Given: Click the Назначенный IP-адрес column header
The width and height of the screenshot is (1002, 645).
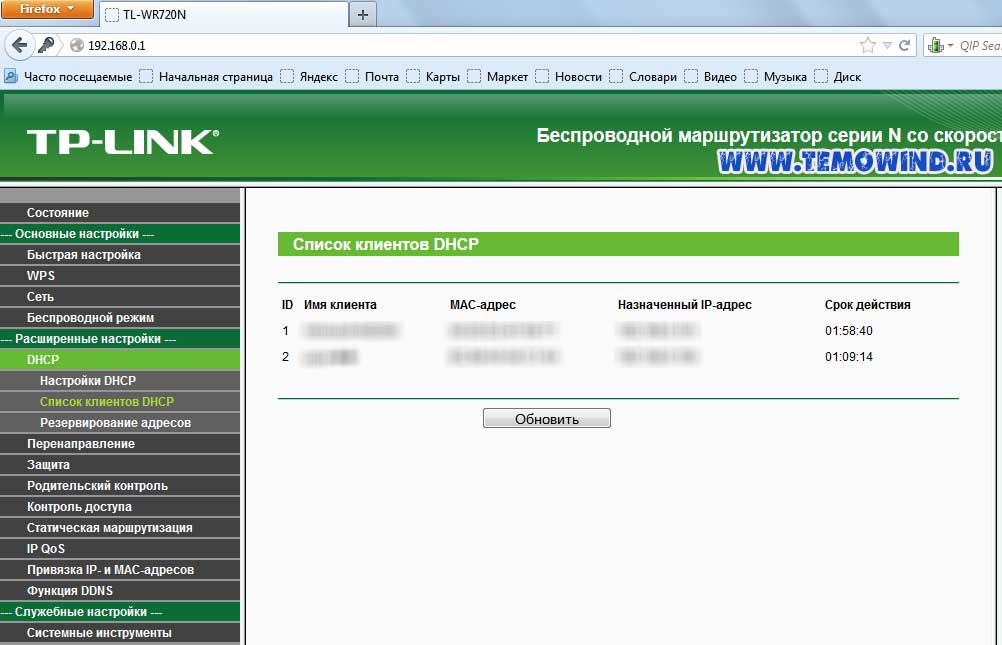Looking at the screenshot, I should [x=684, y=305].
